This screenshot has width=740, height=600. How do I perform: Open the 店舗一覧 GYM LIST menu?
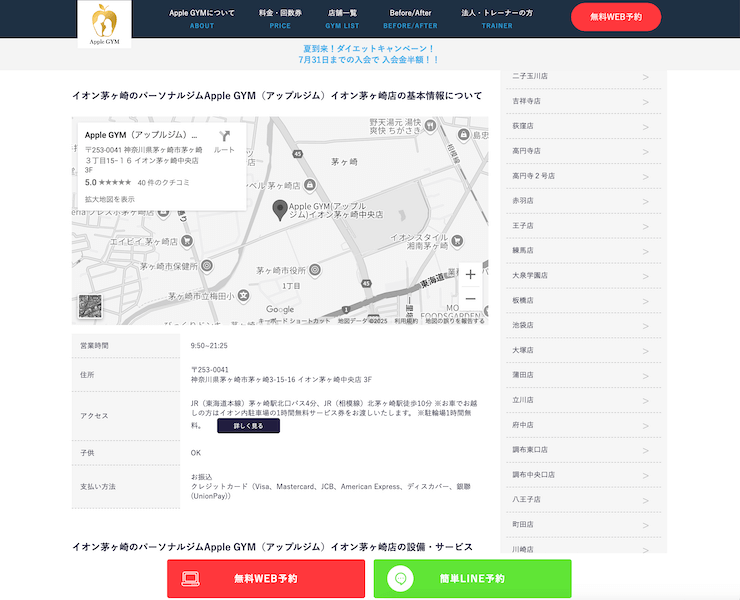342,19
